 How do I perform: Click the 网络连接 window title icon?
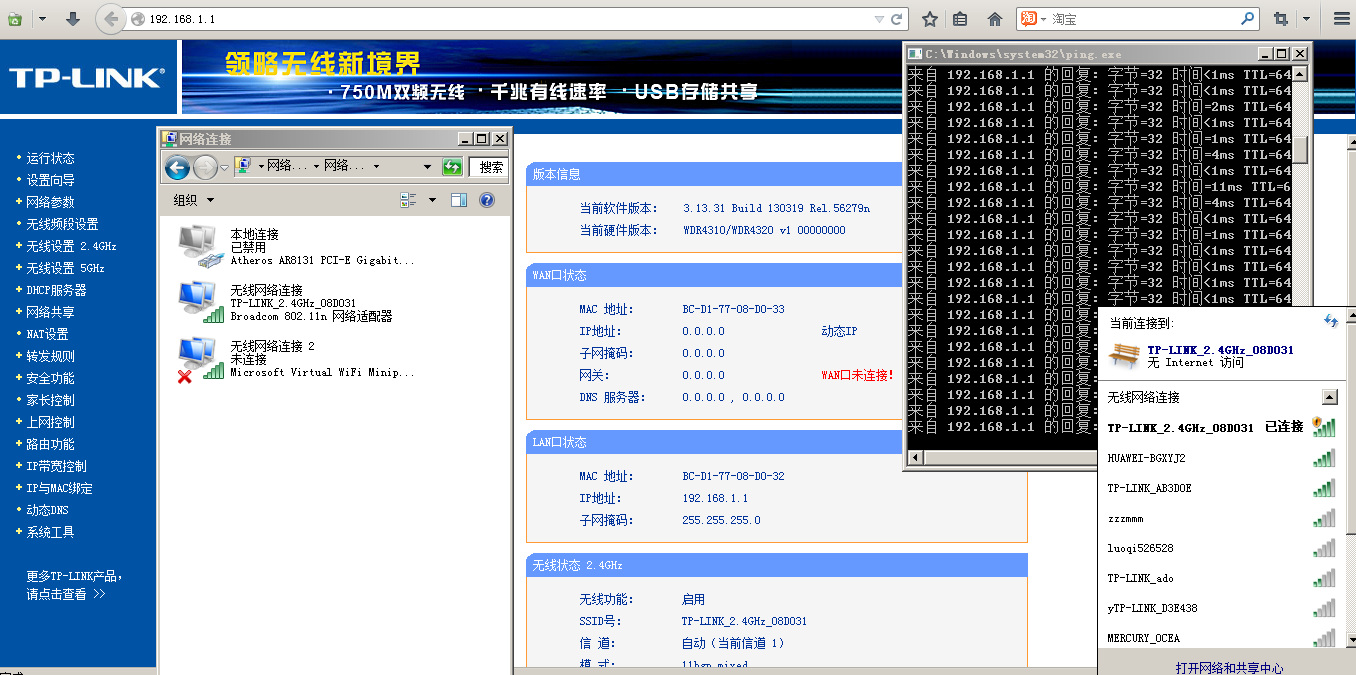coord(170,139)
